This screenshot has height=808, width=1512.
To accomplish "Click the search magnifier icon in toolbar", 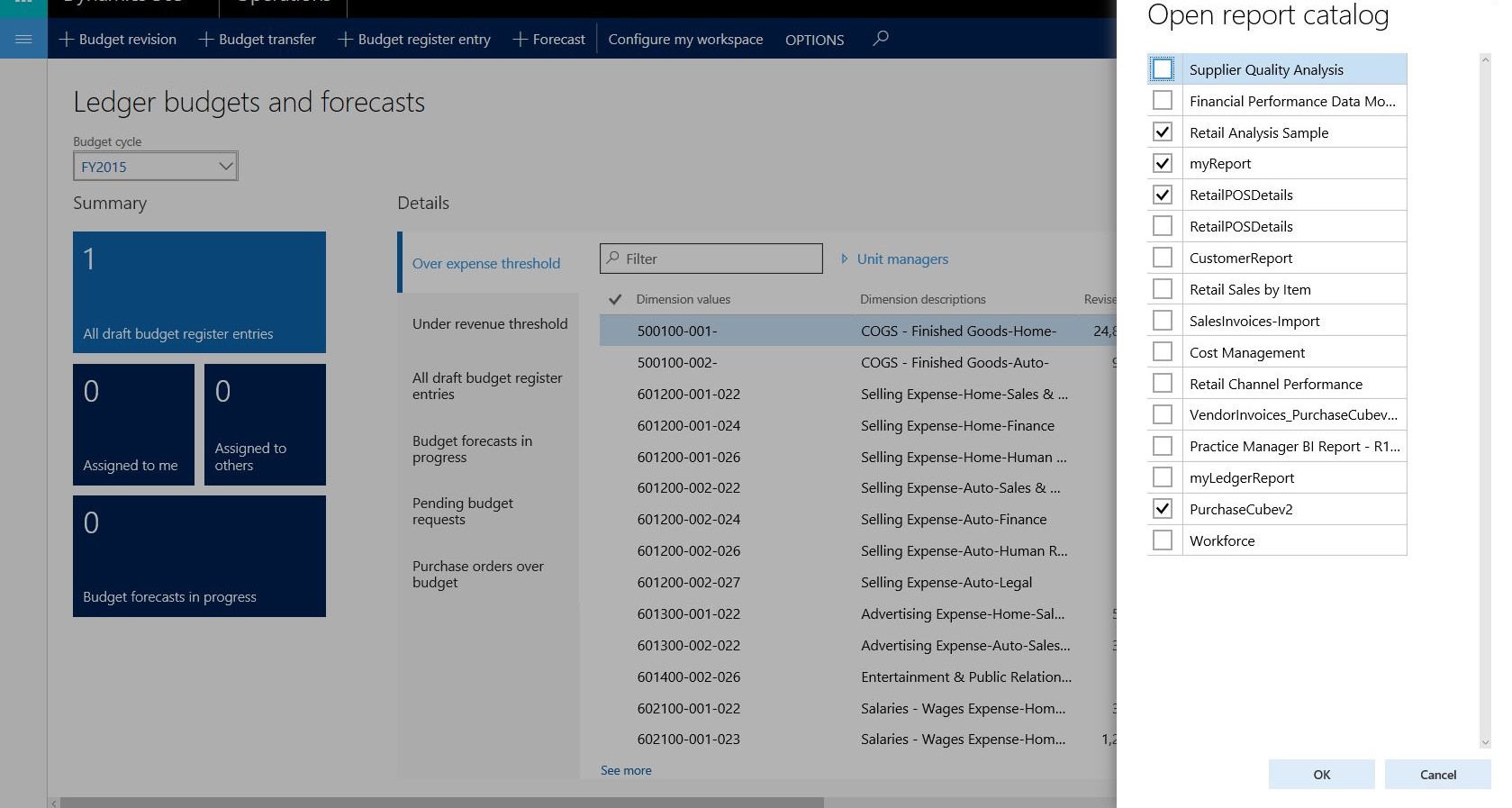I will point(881,38).
